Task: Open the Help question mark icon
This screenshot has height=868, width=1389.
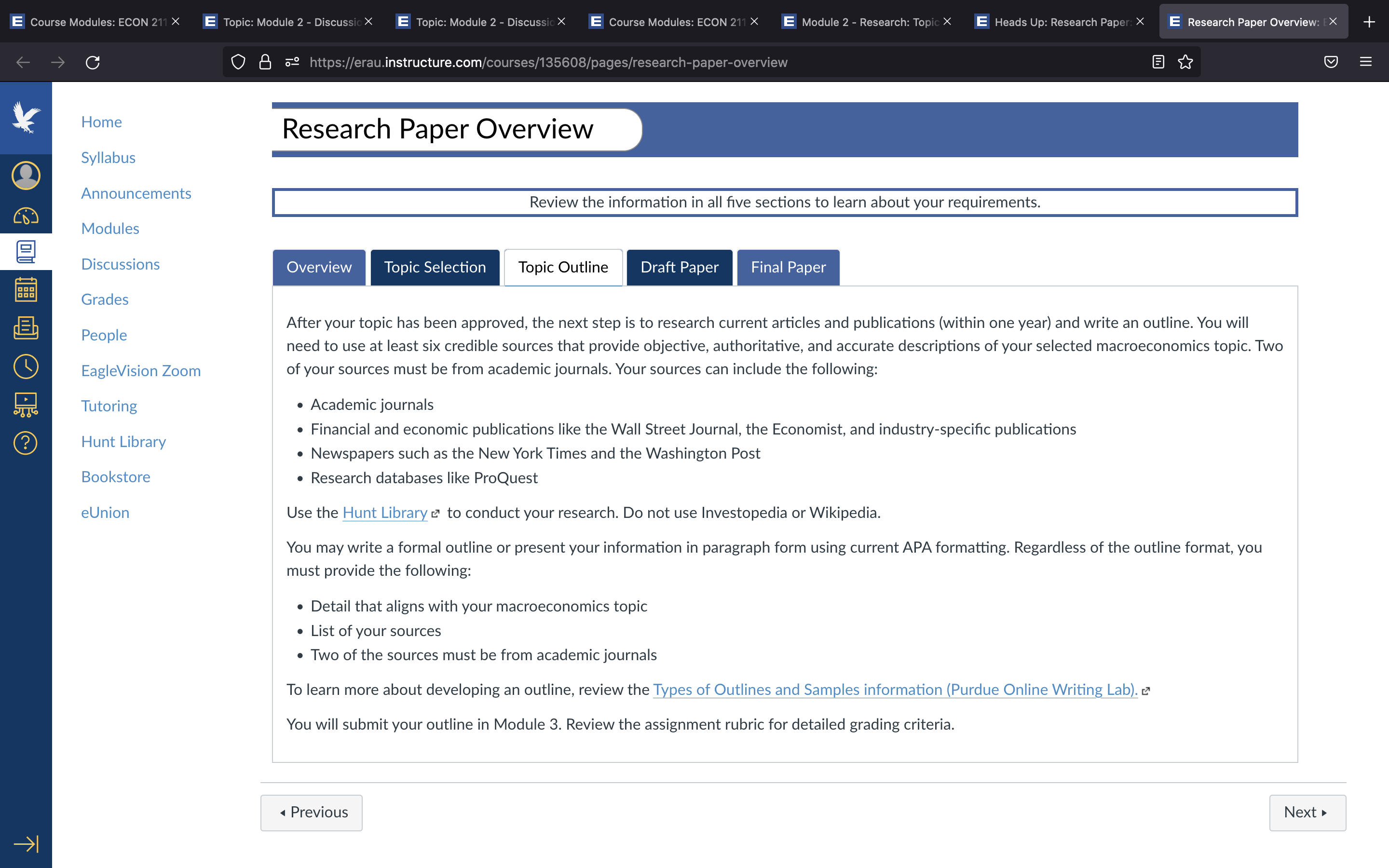Action: [26, 443]
